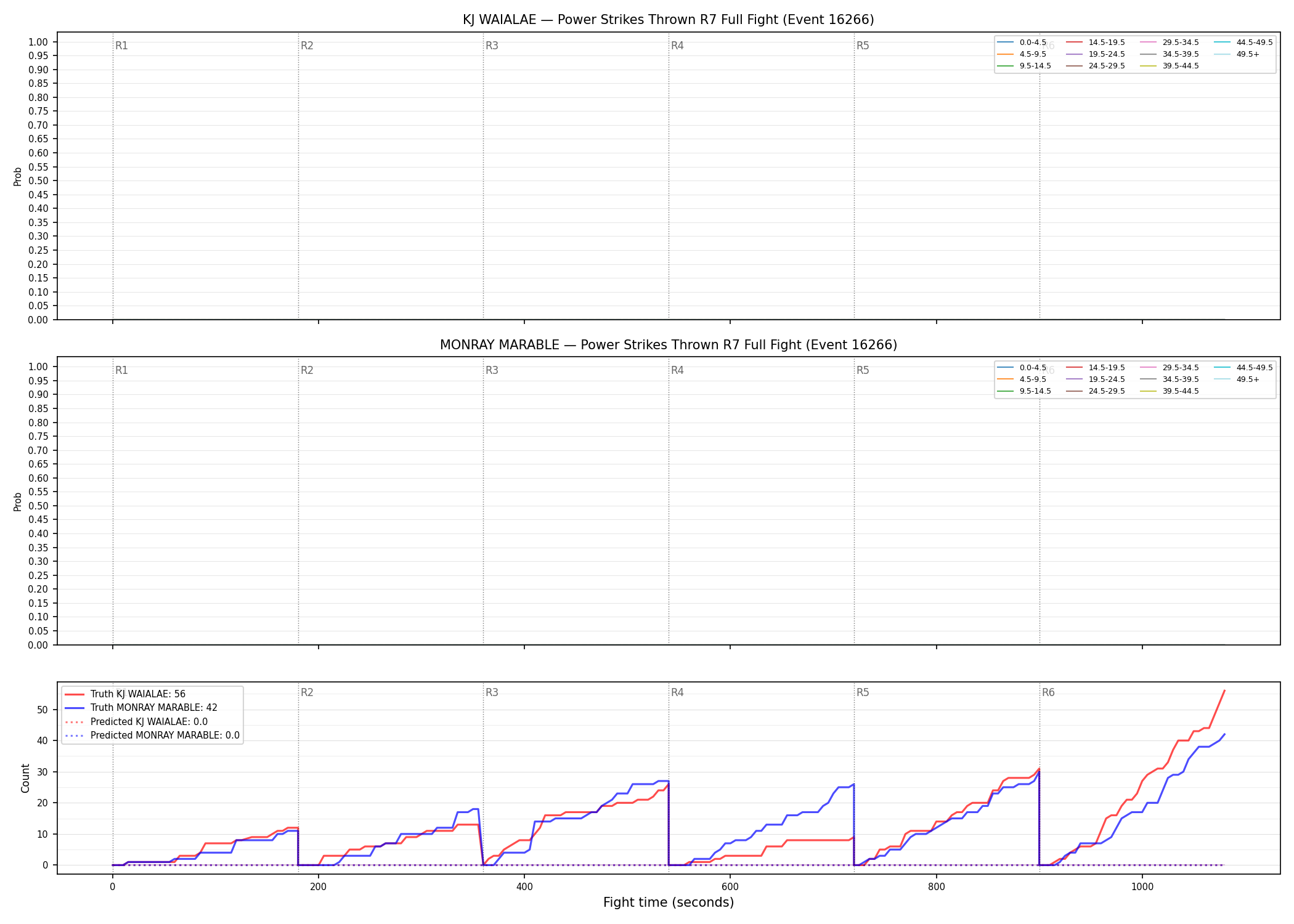
Task: Click the R5 round label in the Count chart
Action: (863, 692)
